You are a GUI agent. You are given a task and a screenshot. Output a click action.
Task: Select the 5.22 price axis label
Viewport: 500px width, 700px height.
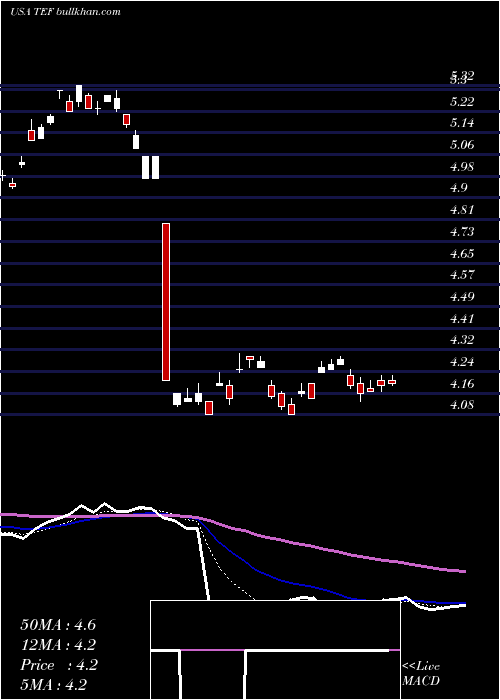click(462, 102)
